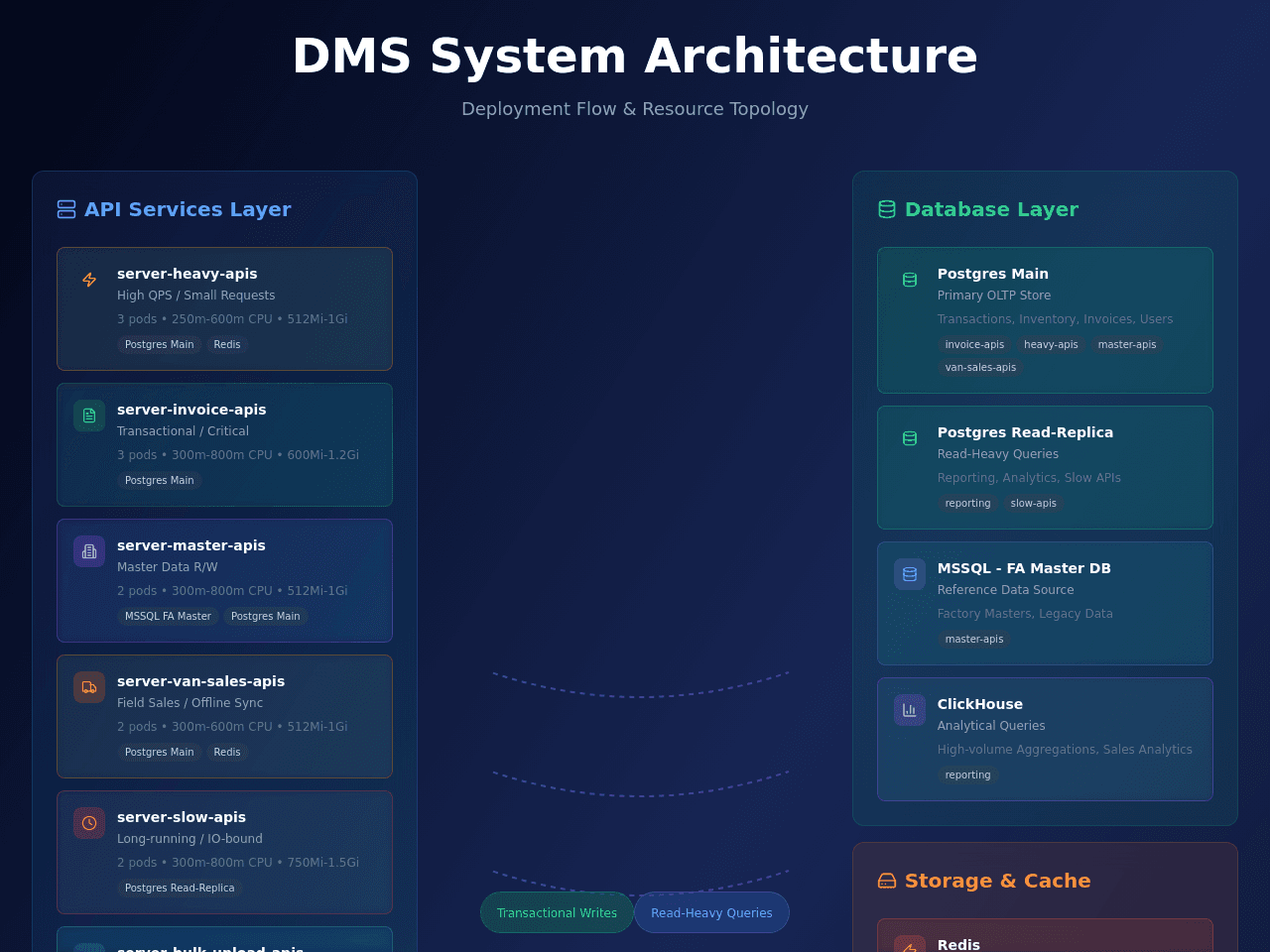Click 'Master Data R/W' description
This screenshot has height=952, width=1270.
tap(168, 567)
